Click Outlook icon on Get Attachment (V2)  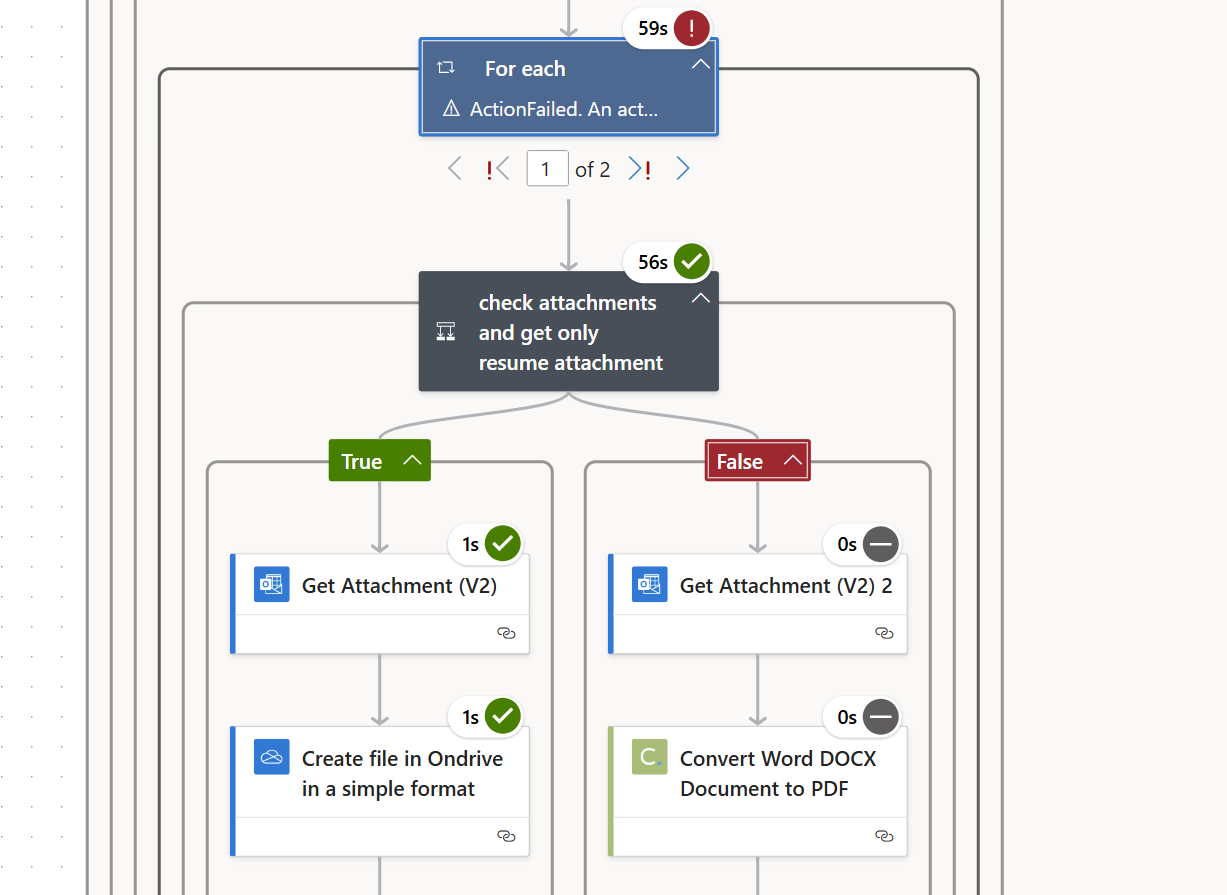[x=272, y=584]
